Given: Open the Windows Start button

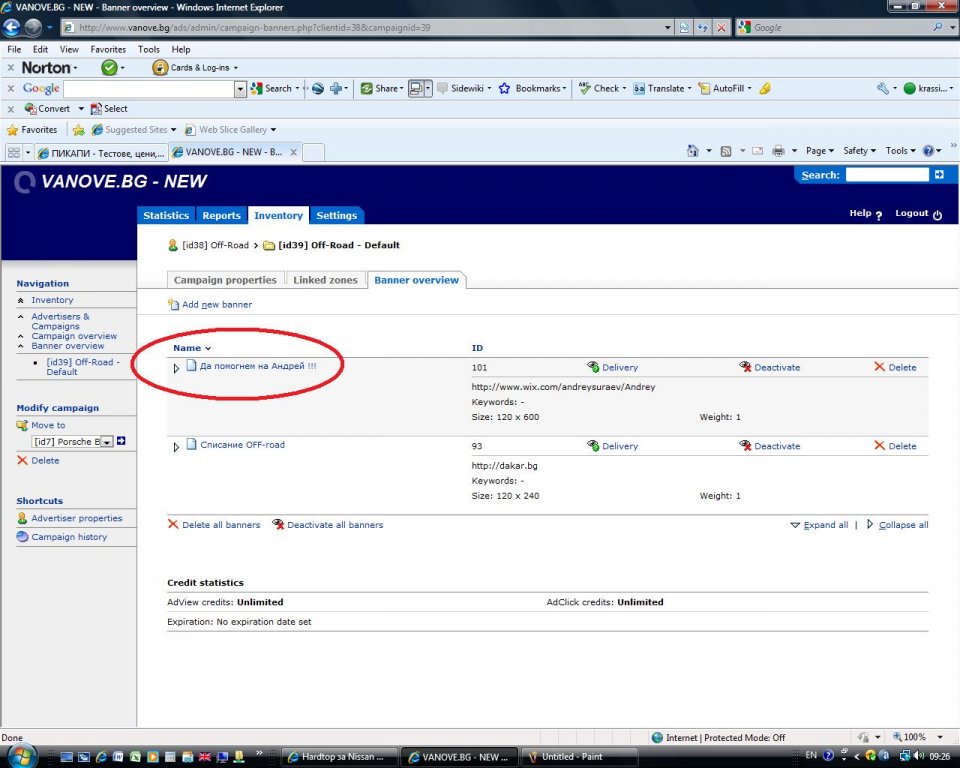Looking at the screenshot, I should [x=21, y=756].
